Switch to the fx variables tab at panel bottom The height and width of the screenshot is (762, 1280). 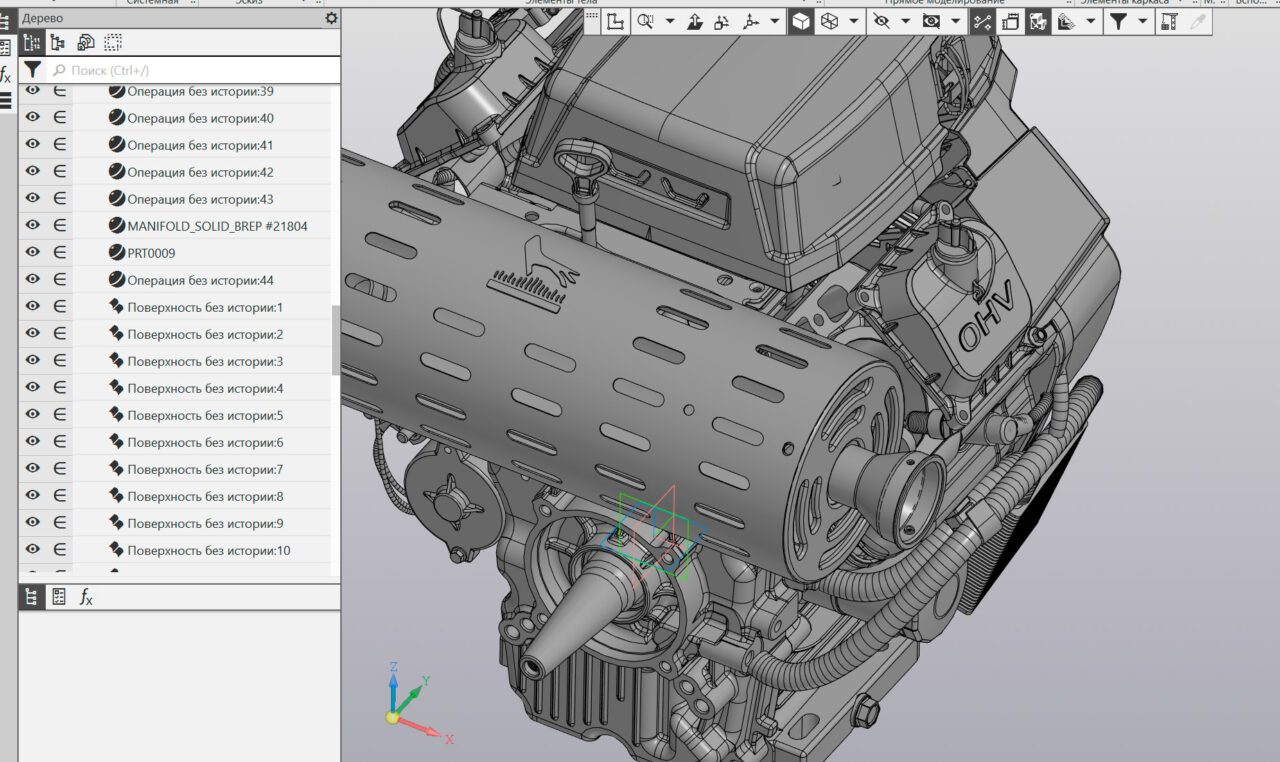pos(86,597)
